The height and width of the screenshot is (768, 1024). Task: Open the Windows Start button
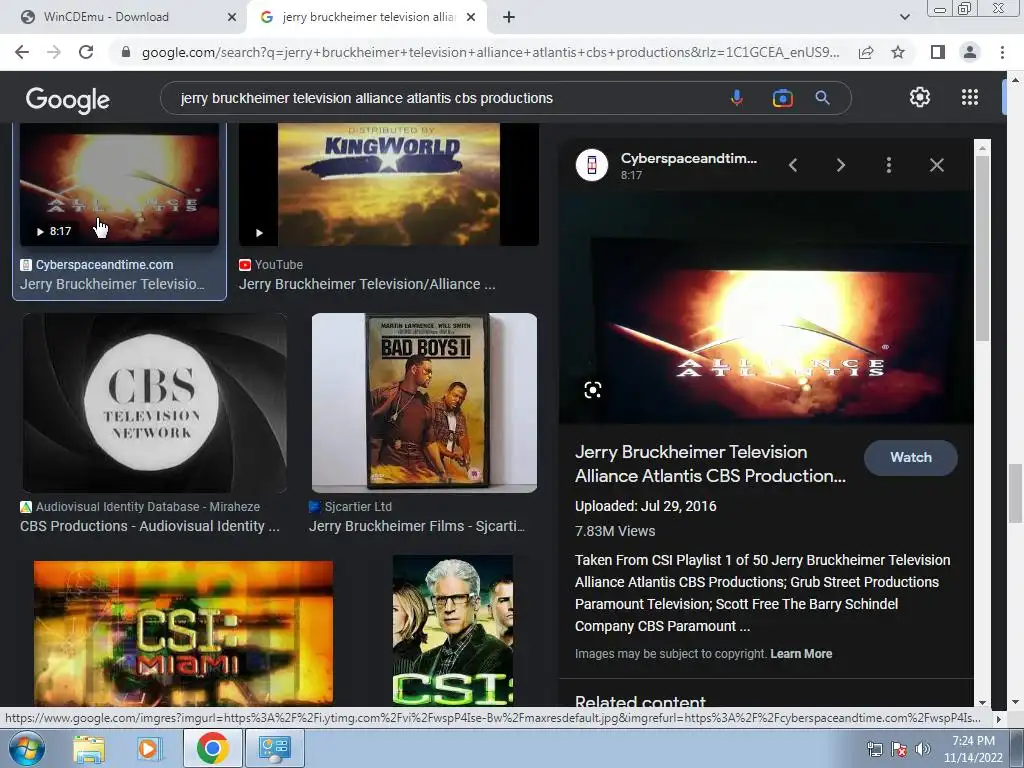coord(26,748)
